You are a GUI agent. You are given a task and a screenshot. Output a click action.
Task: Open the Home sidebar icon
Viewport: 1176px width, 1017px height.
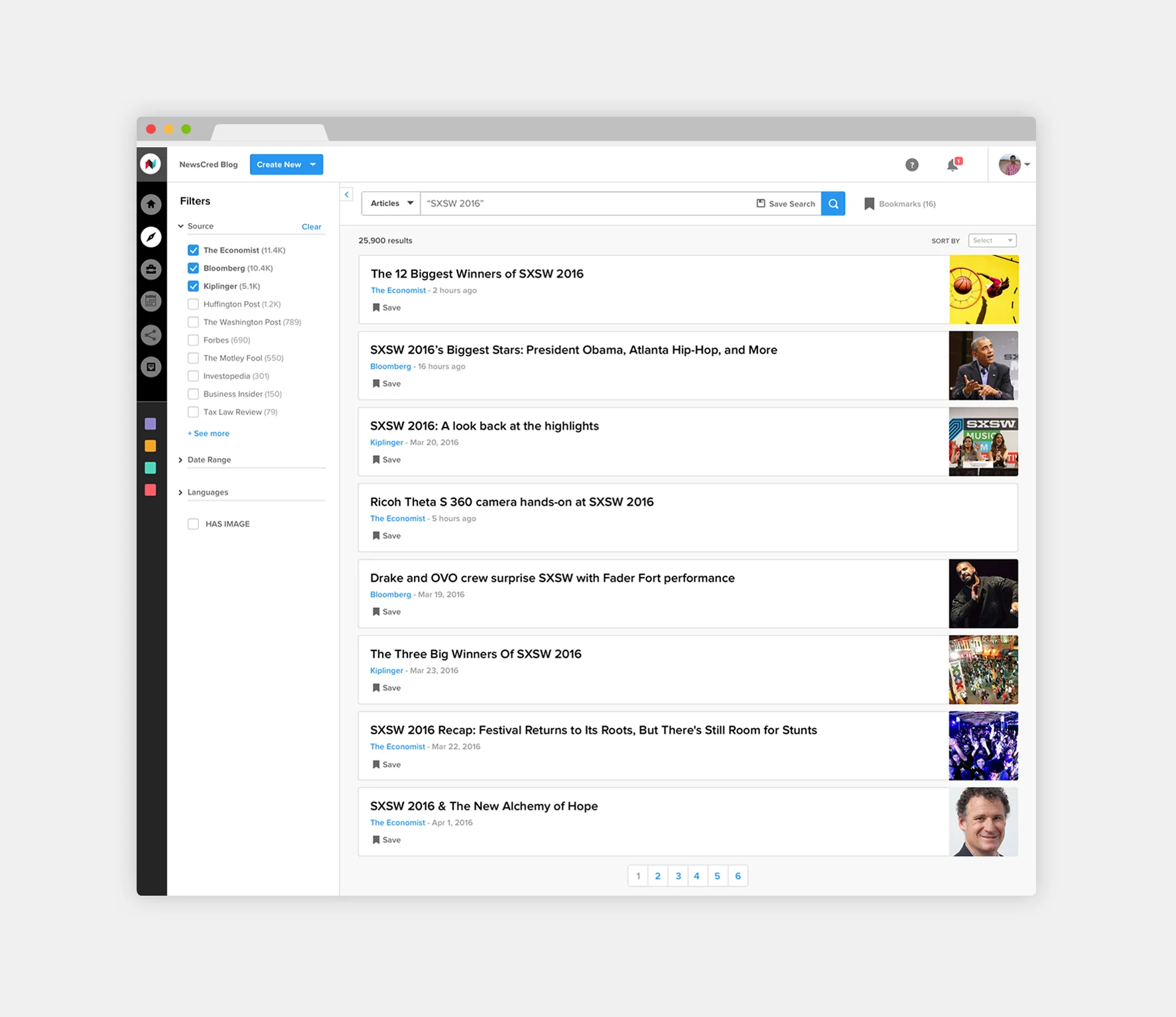pos(151,204)
